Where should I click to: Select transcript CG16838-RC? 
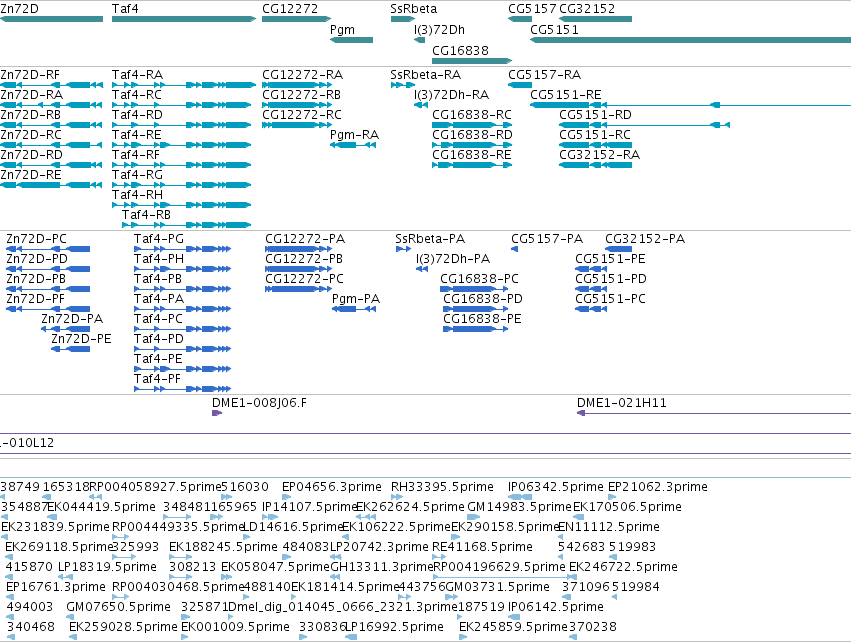472,115
